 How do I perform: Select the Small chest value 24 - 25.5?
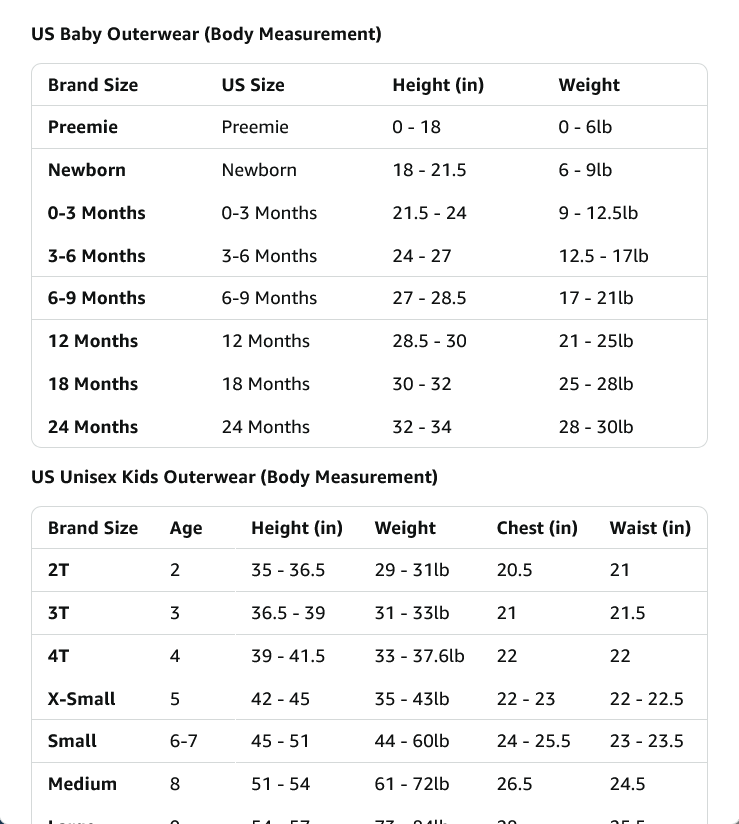click(x=533, y=741)
